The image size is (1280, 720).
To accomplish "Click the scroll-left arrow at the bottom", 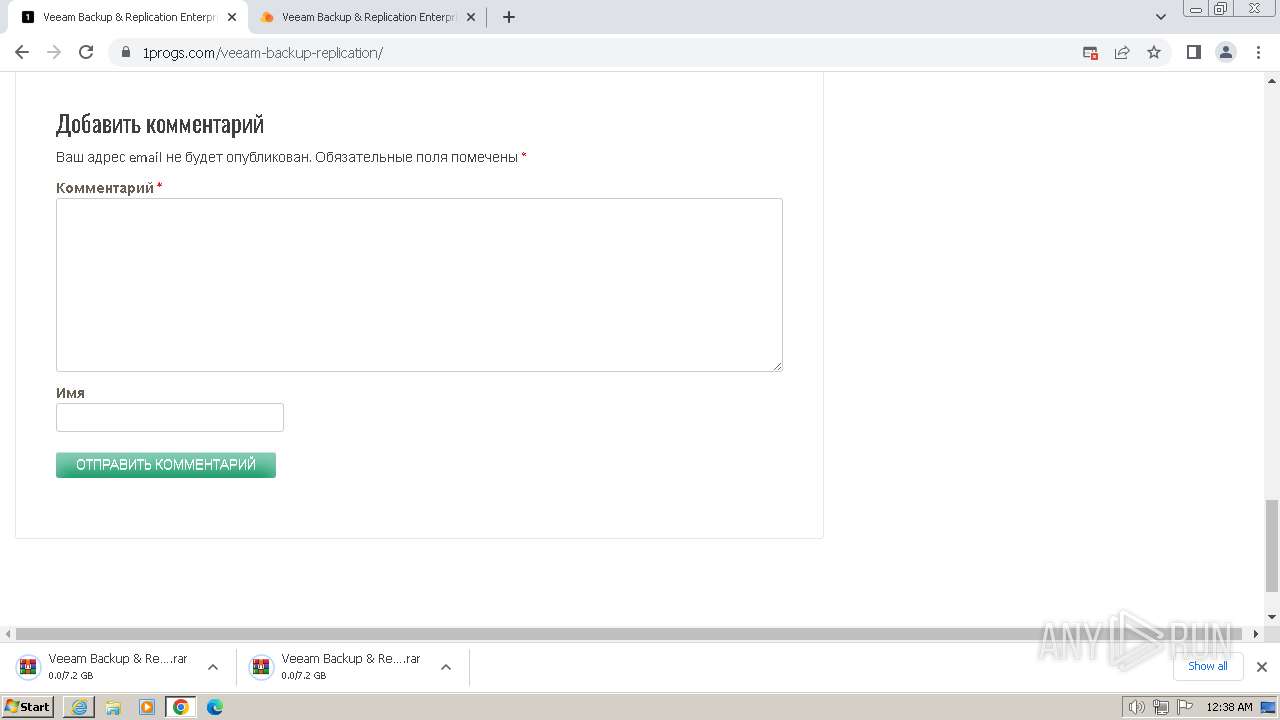I will tap(8, 634).
